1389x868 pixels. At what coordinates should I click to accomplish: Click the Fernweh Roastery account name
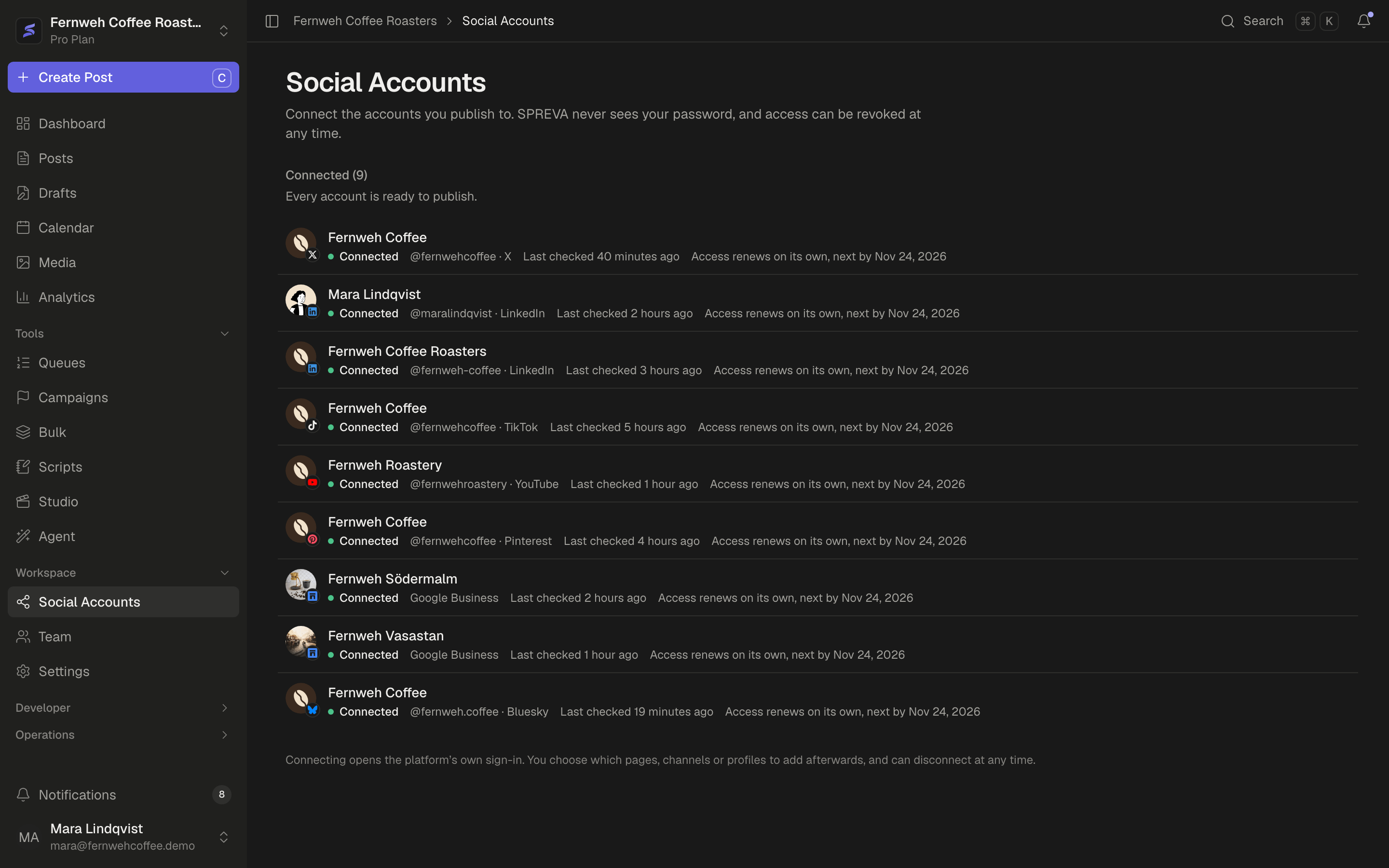pyautogui.click(x=384, y=465)
